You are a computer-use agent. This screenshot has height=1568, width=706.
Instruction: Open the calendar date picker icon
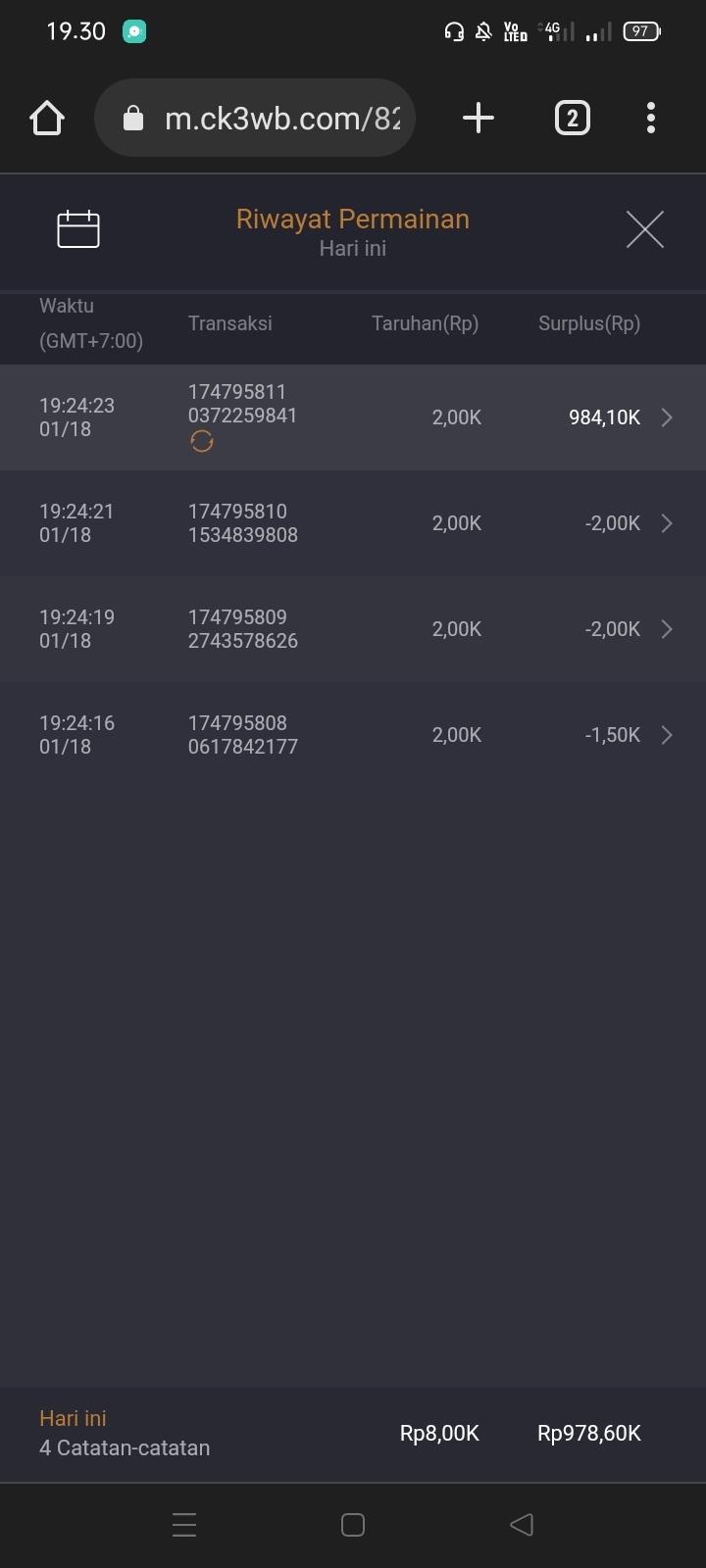[78, 229]
